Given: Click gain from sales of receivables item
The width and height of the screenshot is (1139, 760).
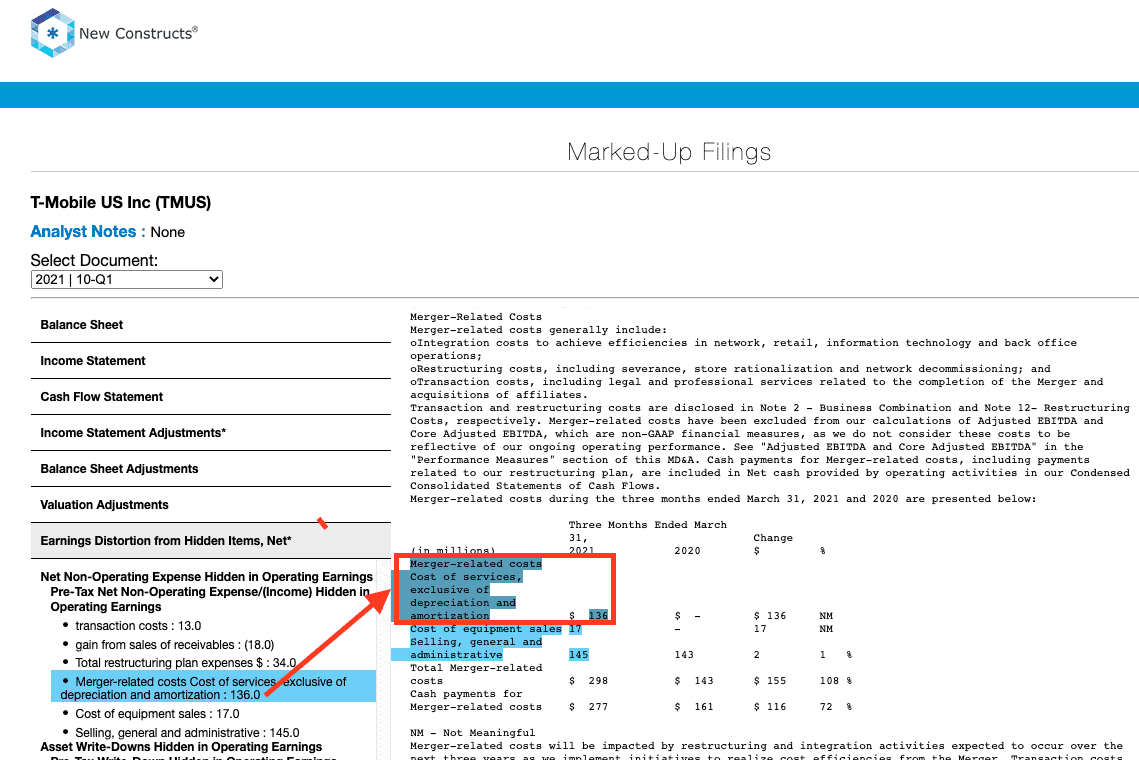Looking at the screenshot, I should point(174,644).
